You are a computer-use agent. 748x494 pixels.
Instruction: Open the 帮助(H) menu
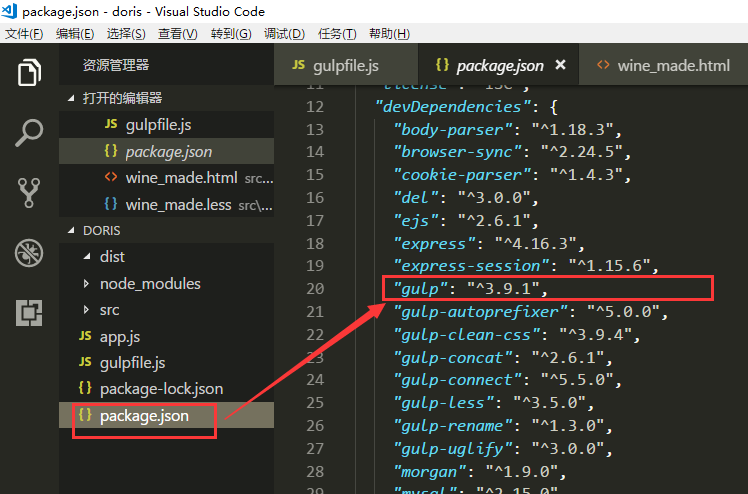click(389, 34)
